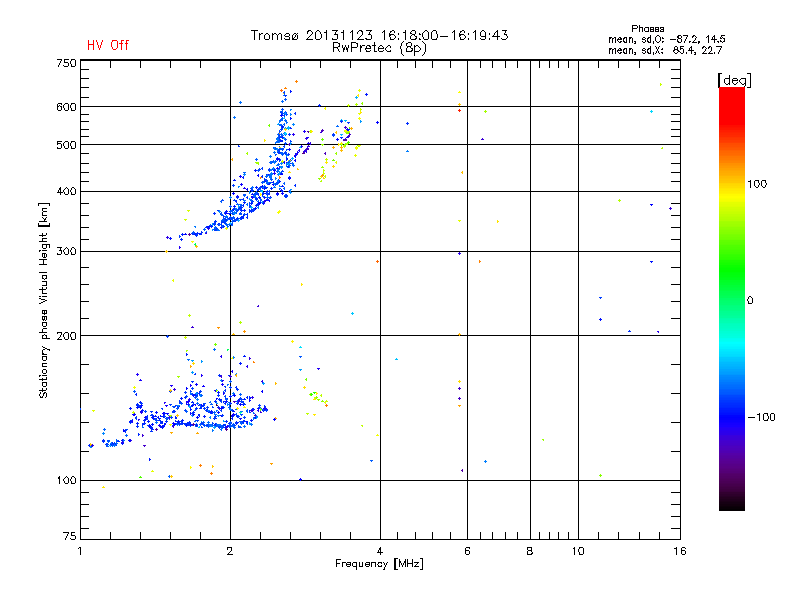Click the x-axis tick label '6'

click(467, 551)
